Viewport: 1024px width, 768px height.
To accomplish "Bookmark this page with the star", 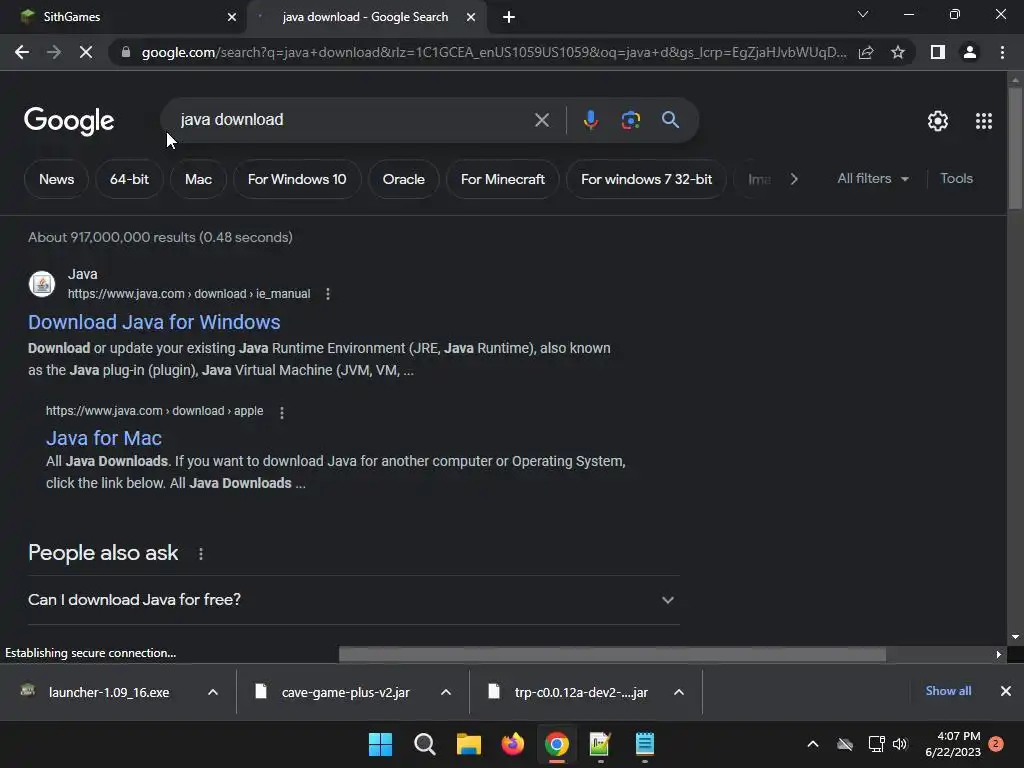I will pyautogui.click(x=898, y=52).
